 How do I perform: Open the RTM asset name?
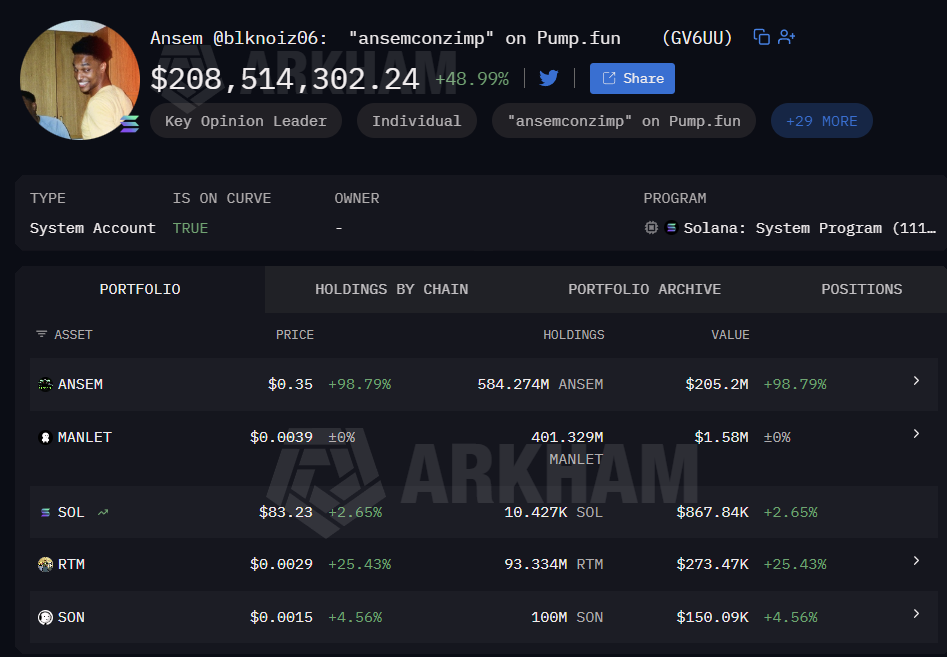point(71,564)
